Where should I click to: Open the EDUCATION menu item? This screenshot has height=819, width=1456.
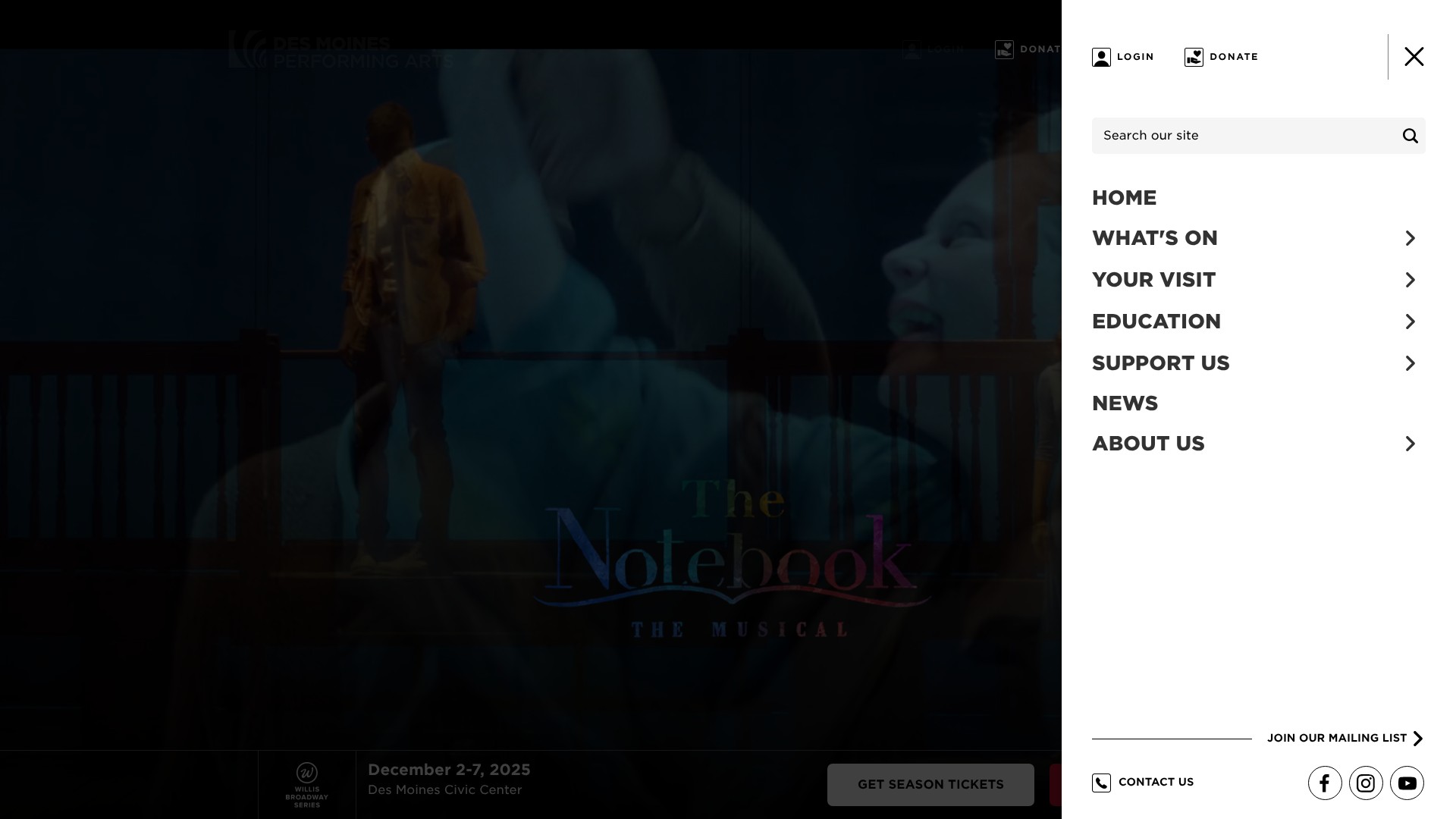point(1156,322)
